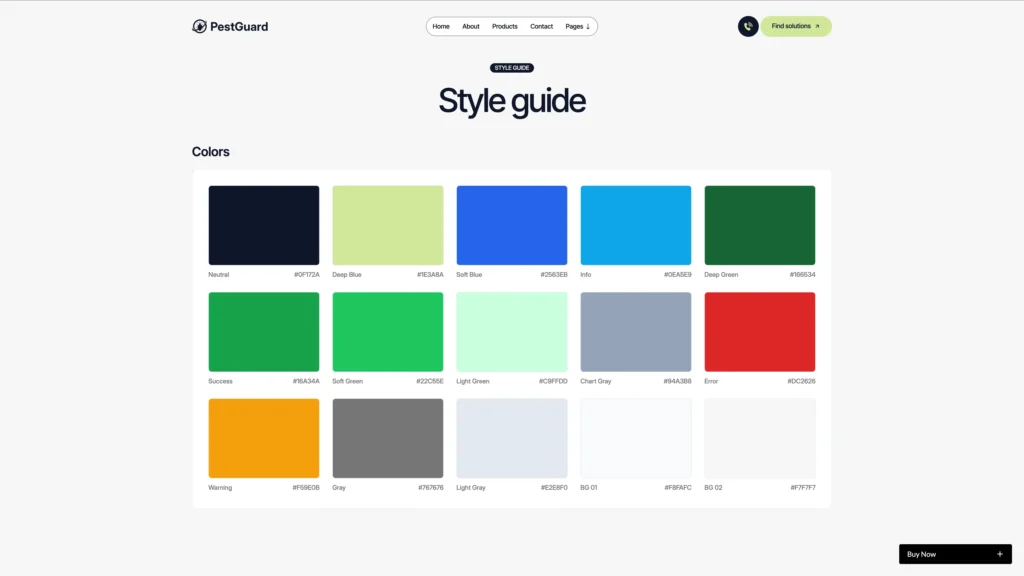This screenshot has width=1024, height=576.
Task: Click the hex code #16A34A
Action: (306, 381)
